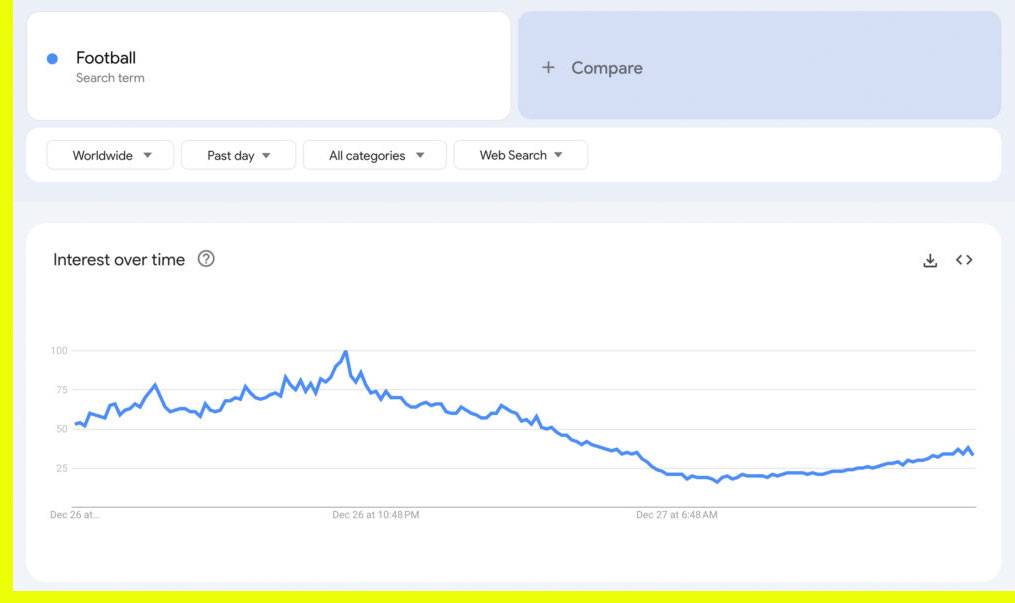Viewport: 1015px width, 603px height.
Task: Open the Past day time range dropdown
Action: (238, 155)
